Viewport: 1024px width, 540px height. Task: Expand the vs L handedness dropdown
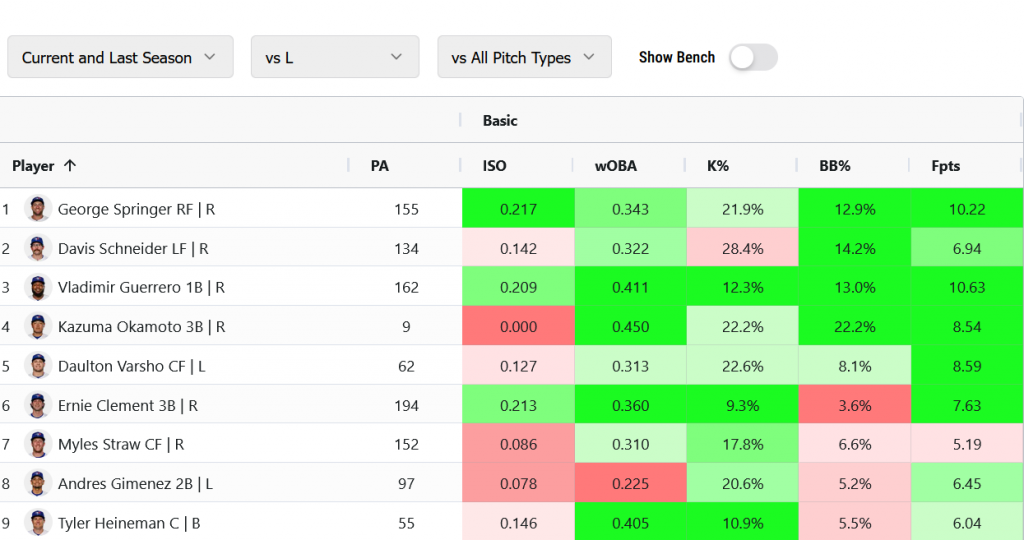[335, 57]
